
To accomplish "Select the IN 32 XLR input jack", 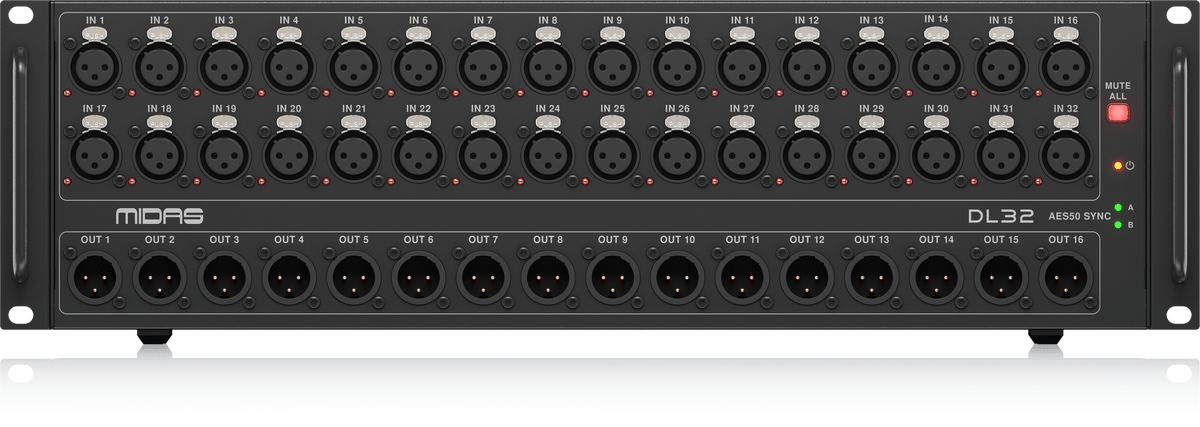I will [x=1065, y=154].
